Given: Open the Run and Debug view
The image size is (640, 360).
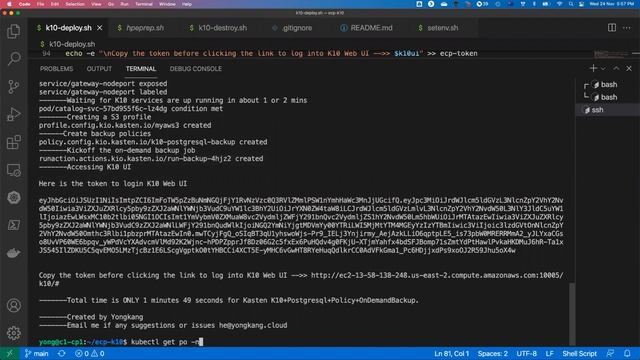Looking at the screenshot, I should point(13,115).
